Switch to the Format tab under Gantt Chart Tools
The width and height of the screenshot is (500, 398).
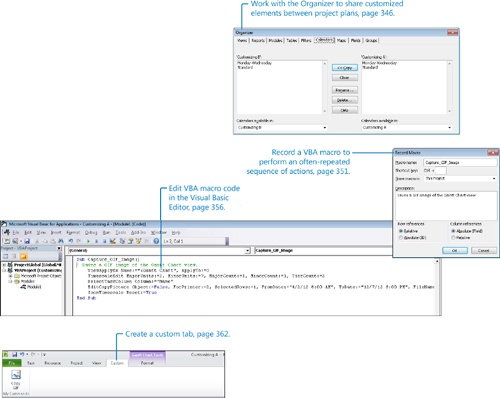(147, 363)
